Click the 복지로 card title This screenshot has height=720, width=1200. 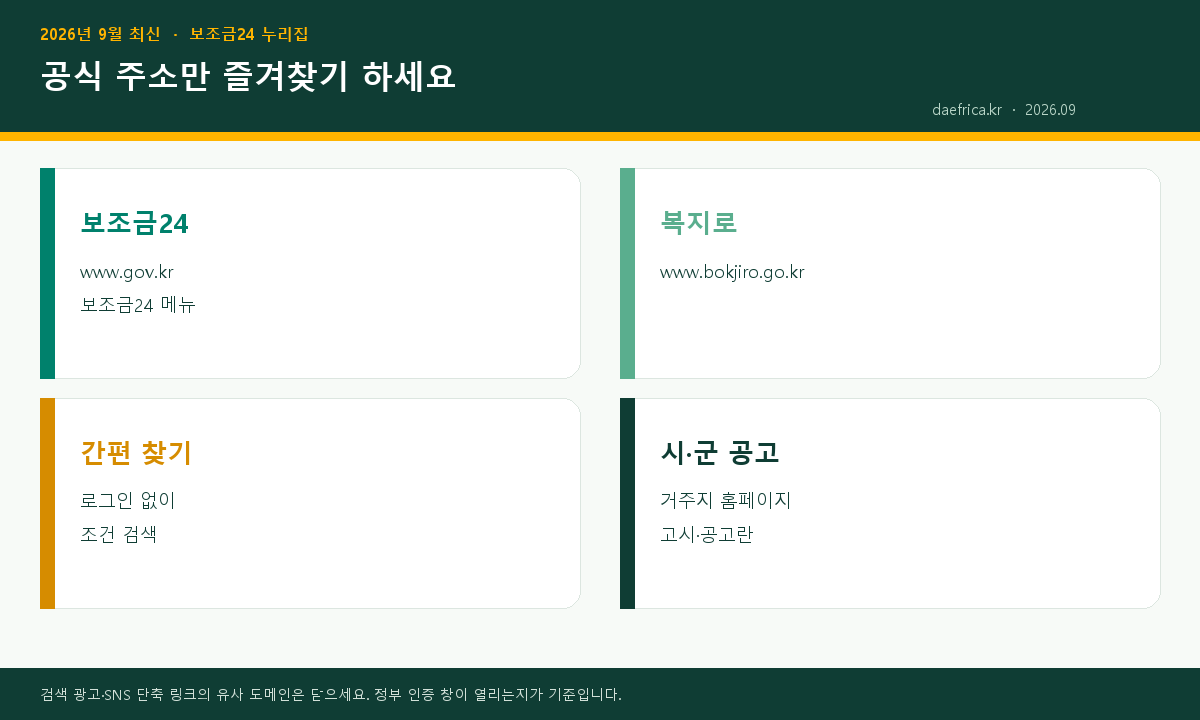pos(699,222)
